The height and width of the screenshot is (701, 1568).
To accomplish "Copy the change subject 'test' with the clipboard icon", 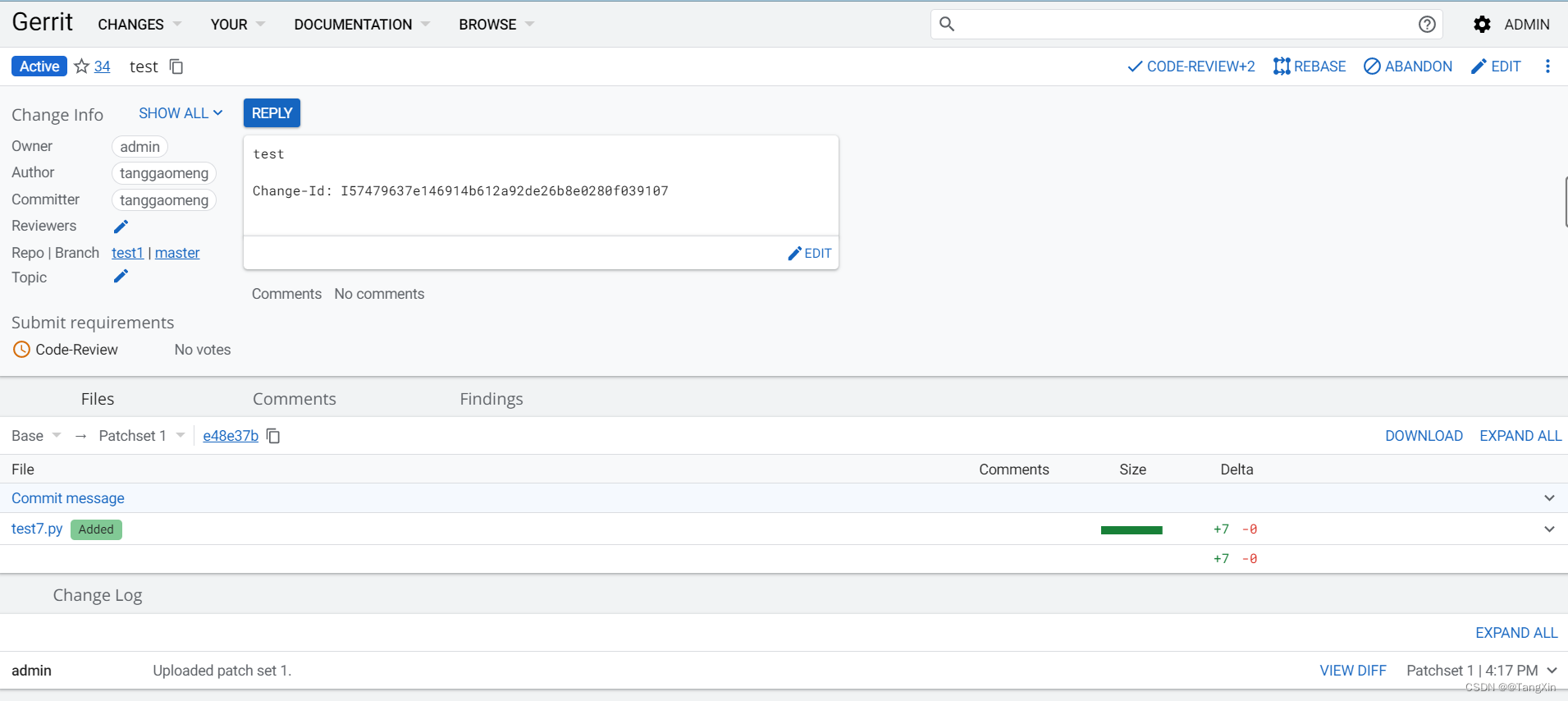I will [176, 66].
